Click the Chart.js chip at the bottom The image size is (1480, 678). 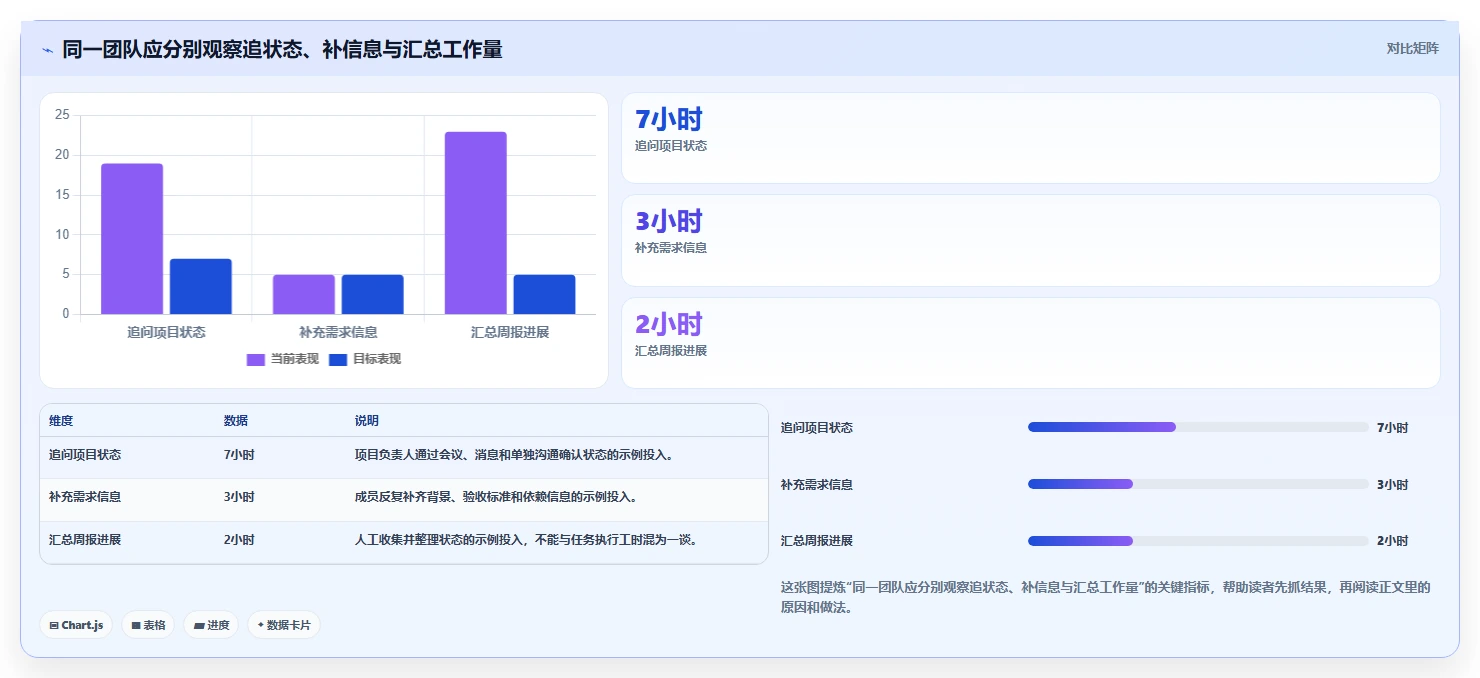click(76, 625)
